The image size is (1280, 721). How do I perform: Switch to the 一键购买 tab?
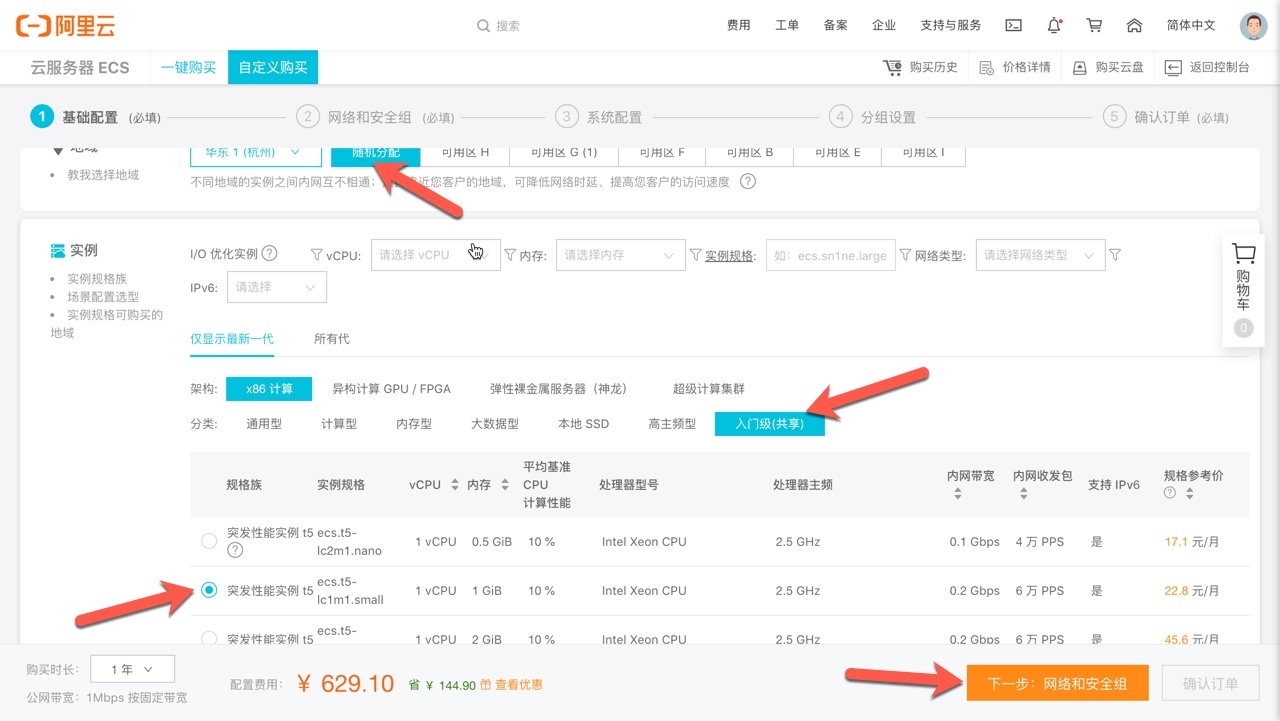188,67
